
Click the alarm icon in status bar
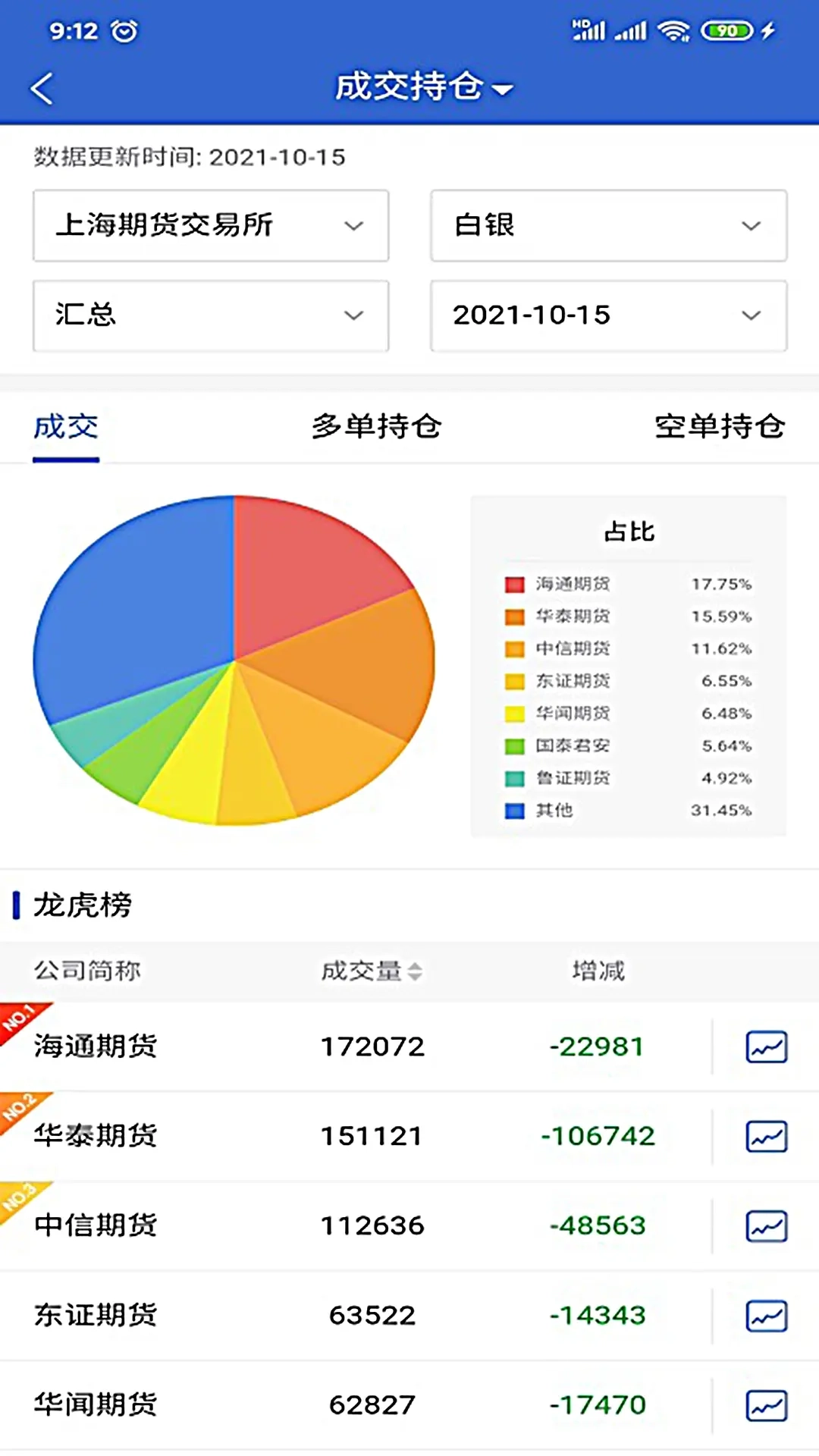click(x=124, y=31)
